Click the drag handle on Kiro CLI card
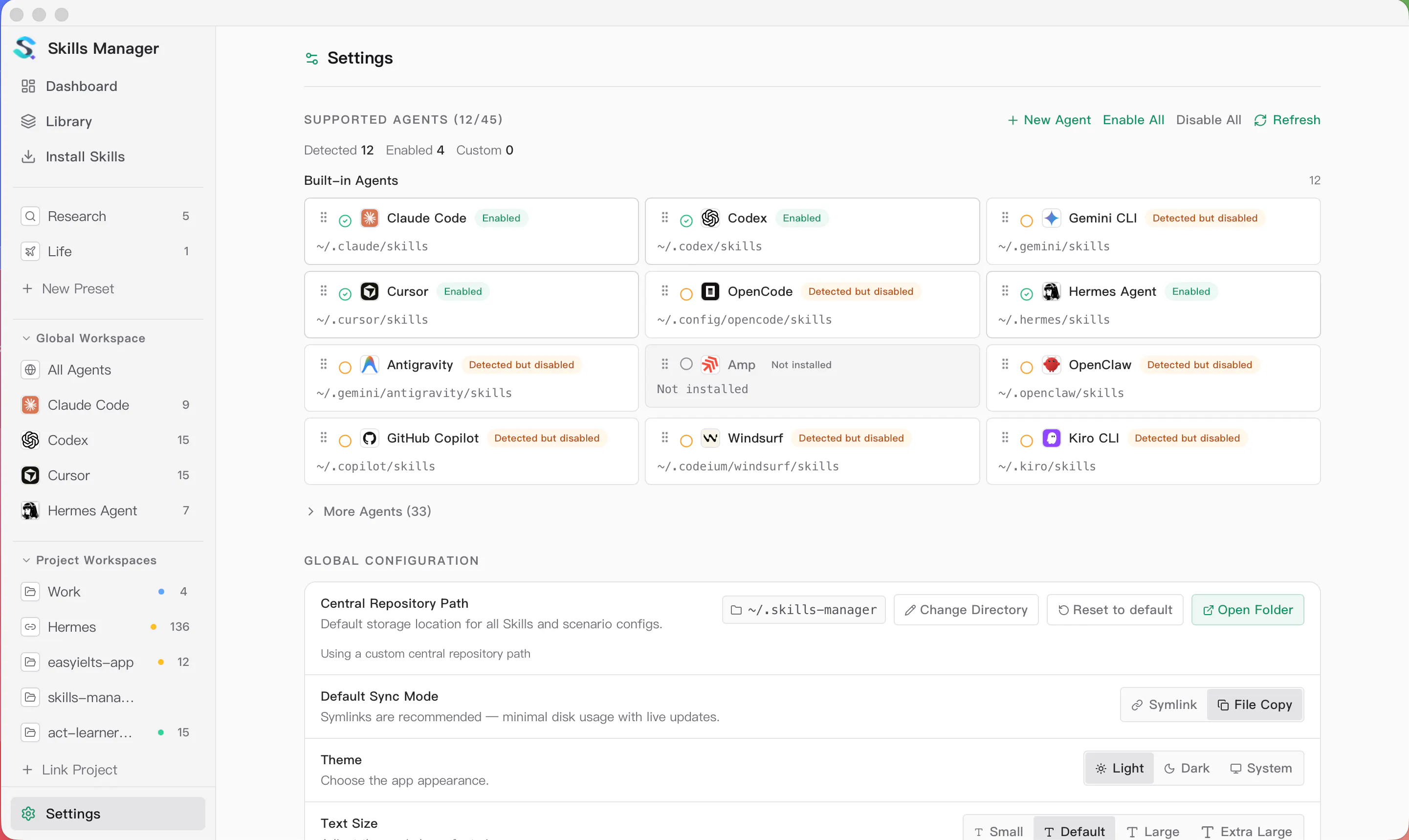Image resolution: width=1409 pixels, height=840 pixels. tap(1005, 438)
